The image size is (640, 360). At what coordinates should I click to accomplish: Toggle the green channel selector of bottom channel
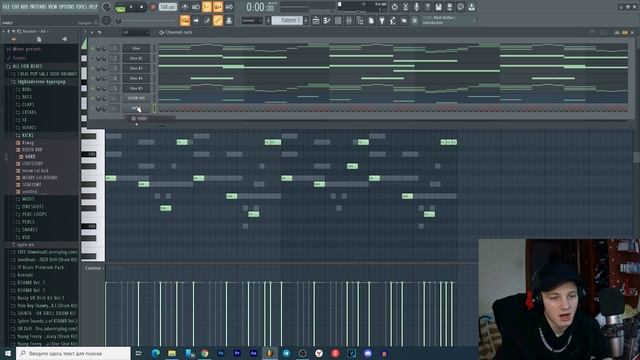pyautogui.click(x=154, y=108)
